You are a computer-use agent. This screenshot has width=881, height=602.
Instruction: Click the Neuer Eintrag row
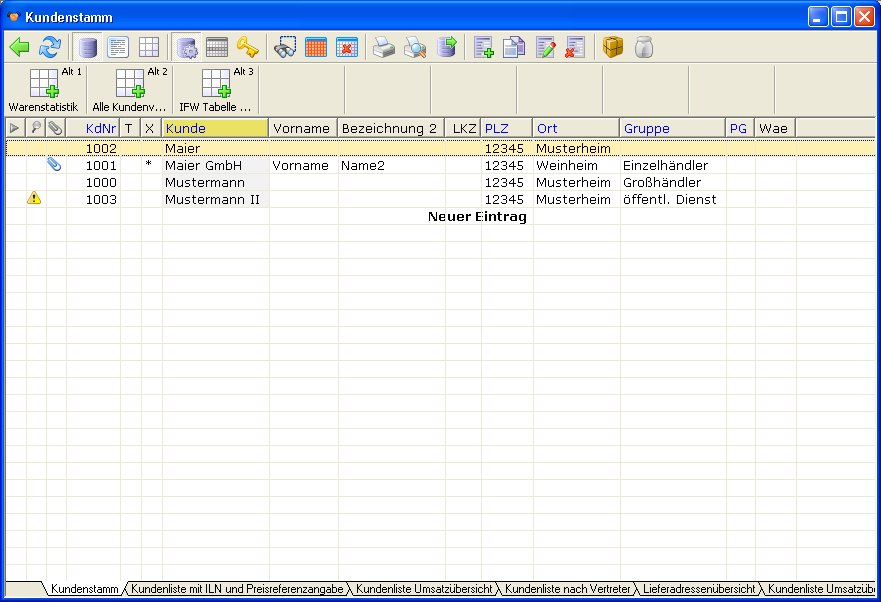point(476,217)
